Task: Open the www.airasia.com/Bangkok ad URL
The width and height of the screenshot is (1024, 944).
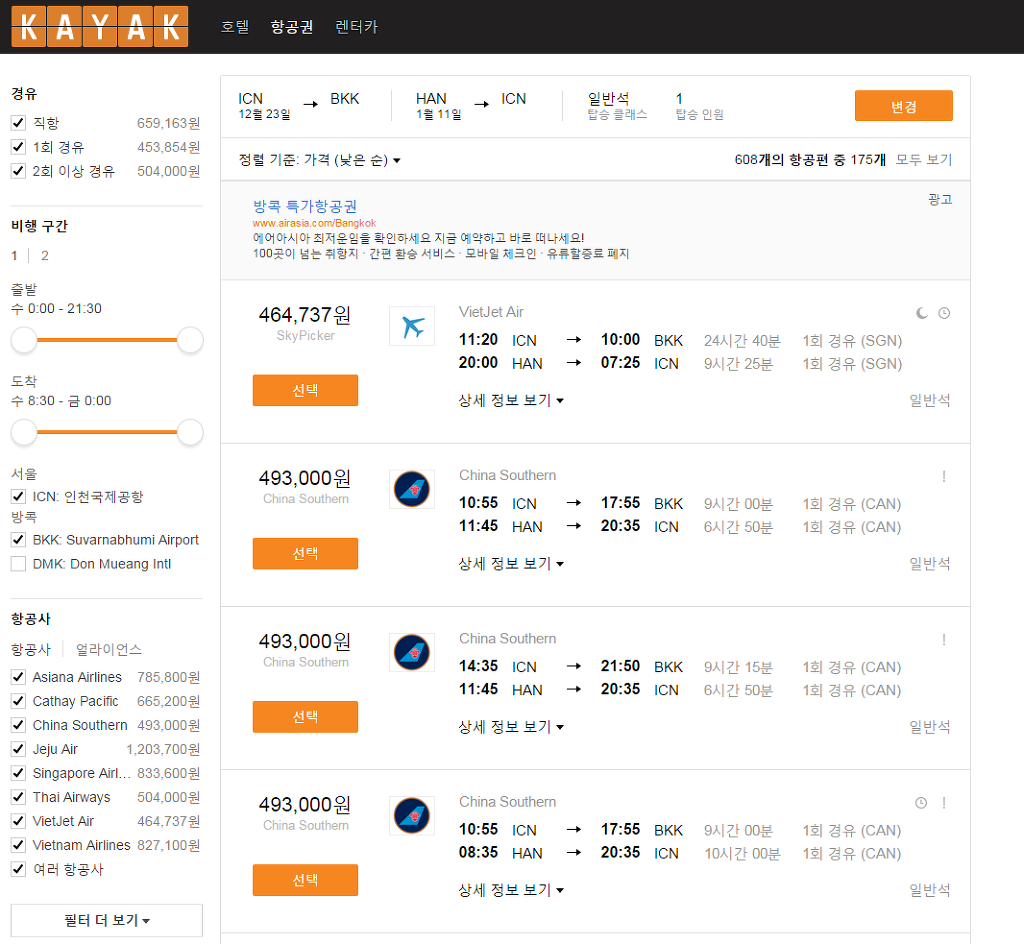Action: point(314,223)
